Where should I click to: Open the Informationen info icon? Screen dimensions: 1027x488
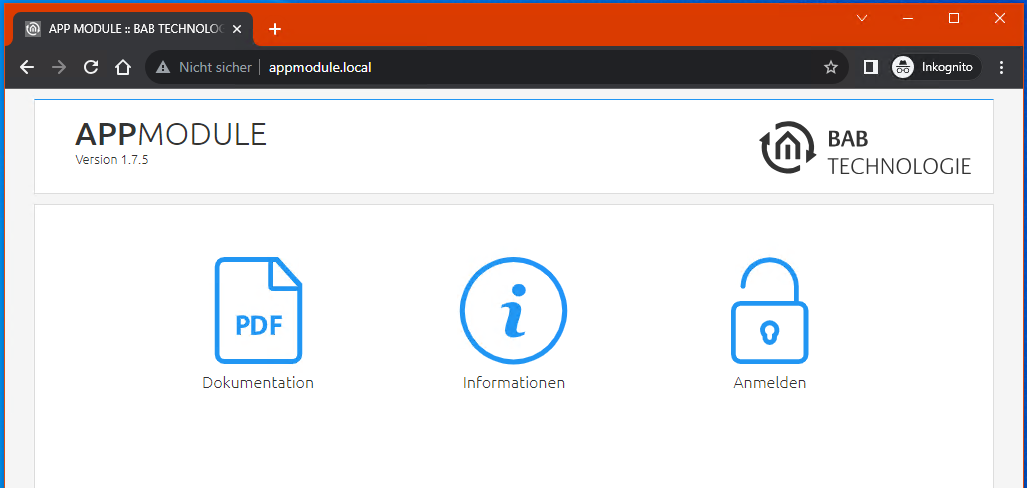[x=514, y=310]
